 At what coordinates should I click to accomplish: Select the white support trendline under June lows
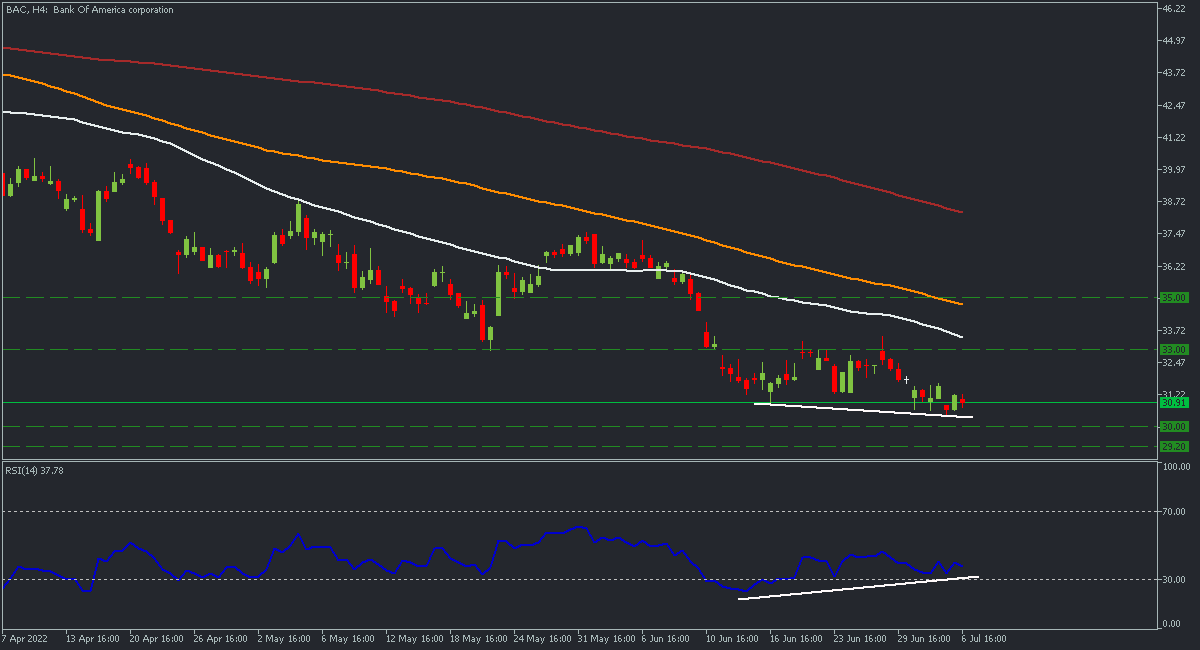(x=860, y=410)
